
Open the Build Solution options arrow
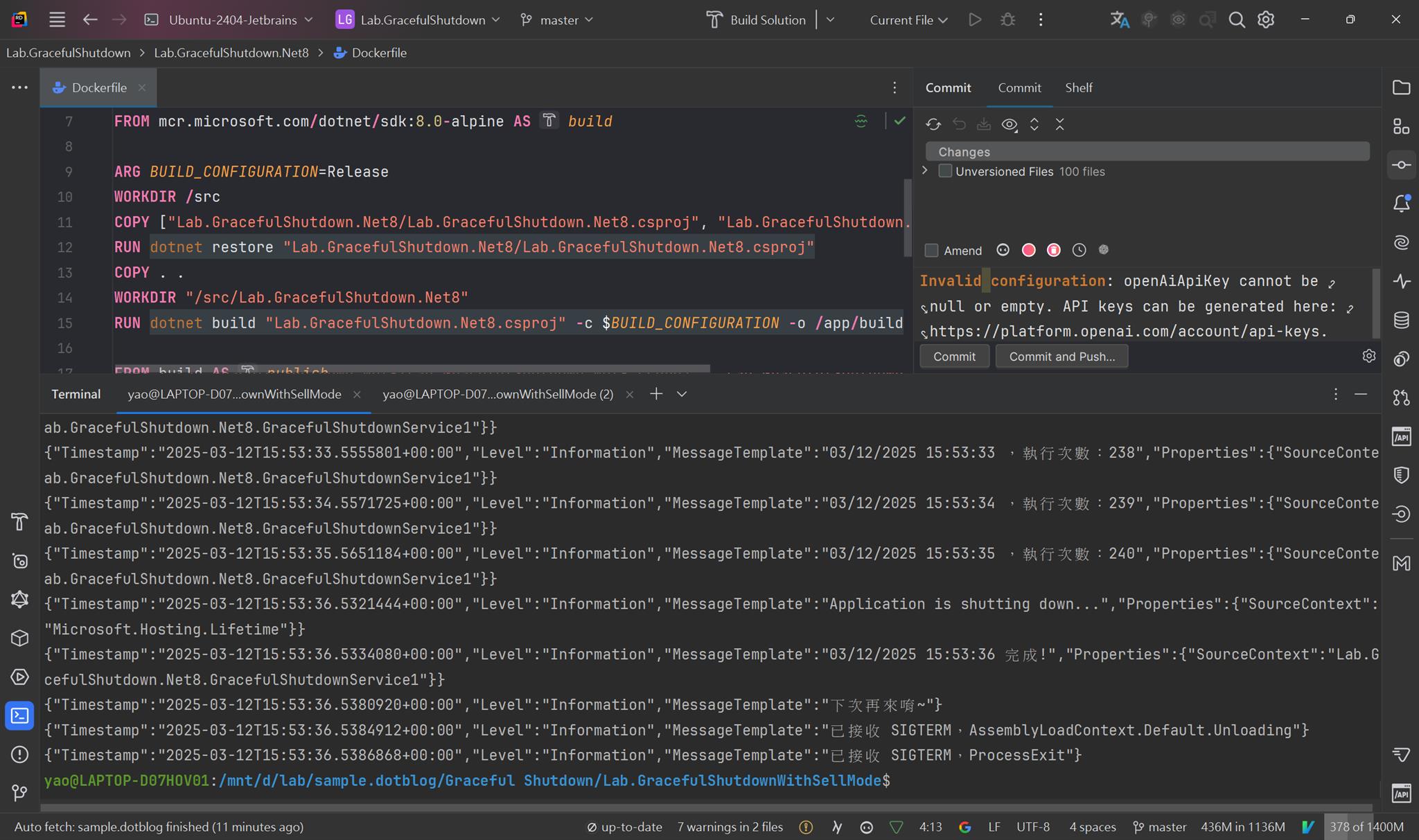(830, 19)
